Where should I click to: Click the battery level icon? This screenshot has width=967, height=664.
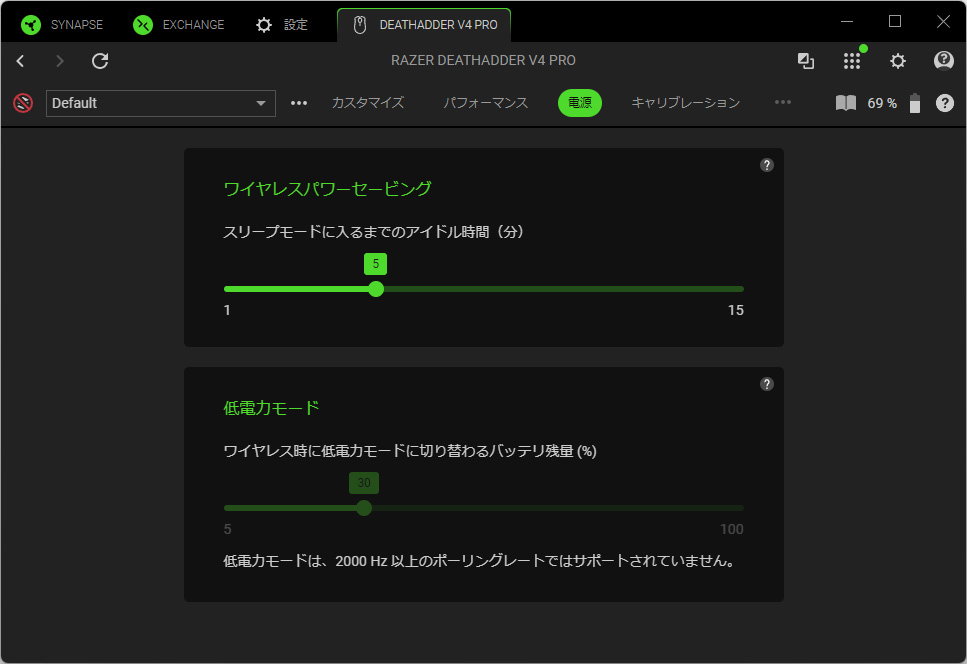[x=914, y=103]
